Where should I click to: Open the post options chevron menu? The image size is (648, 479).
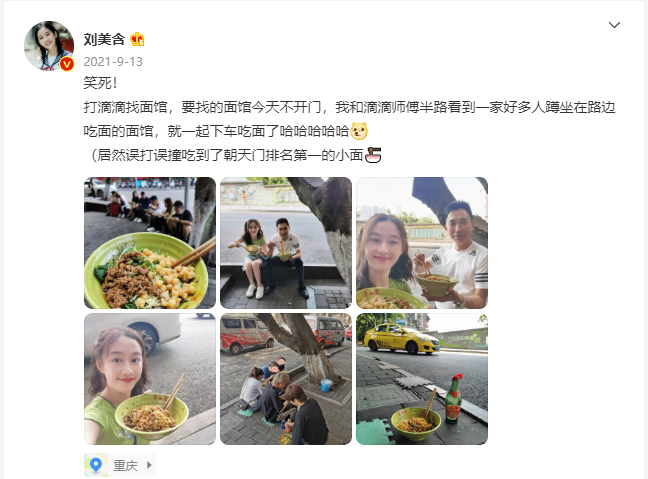(614, 25)
